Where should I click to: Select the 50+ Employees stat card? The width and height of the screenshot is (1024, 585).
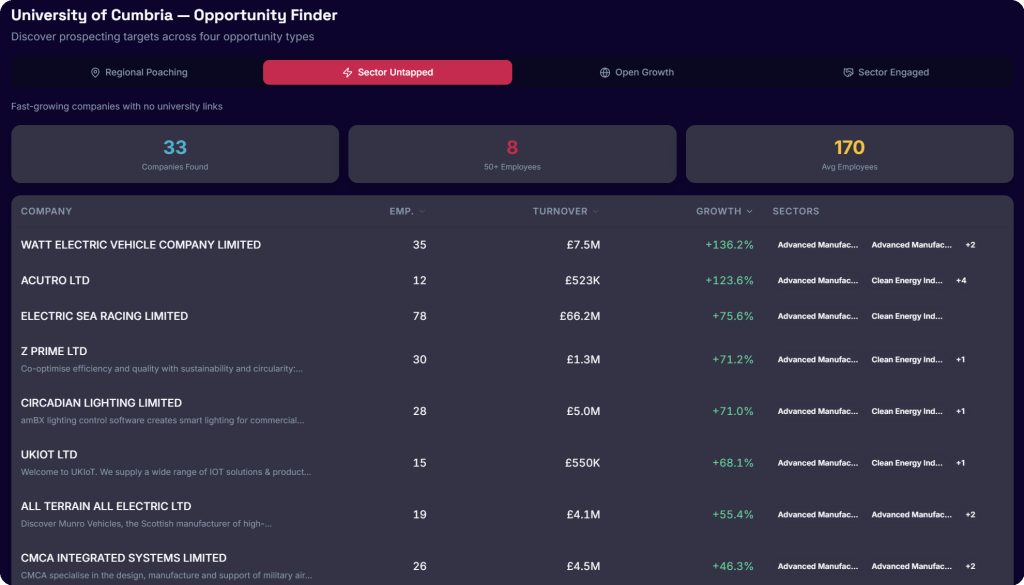point(512,154)
